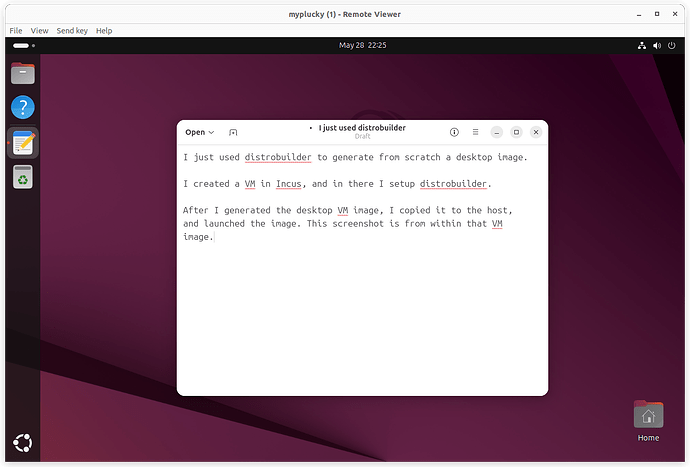
Task: Click the 'myplucky (1) - Remote Viewer' title bar
Action: [x=345, y=14]
